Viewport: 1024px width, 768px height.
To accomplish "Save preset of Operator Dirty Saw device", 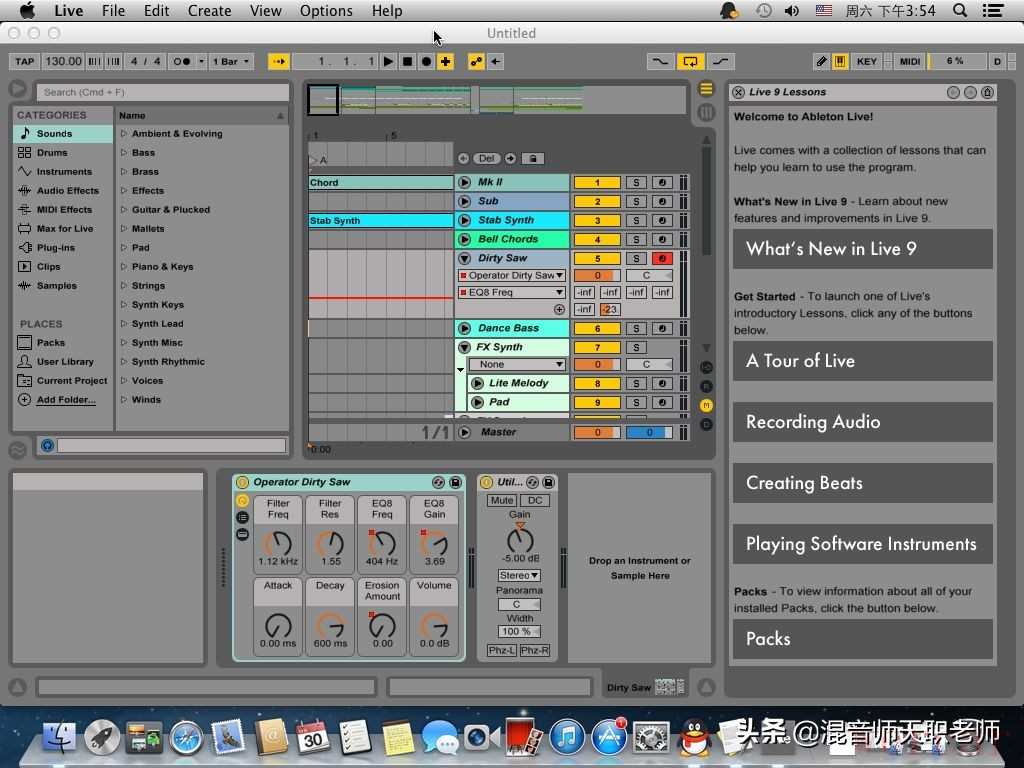I will point(455,482).
